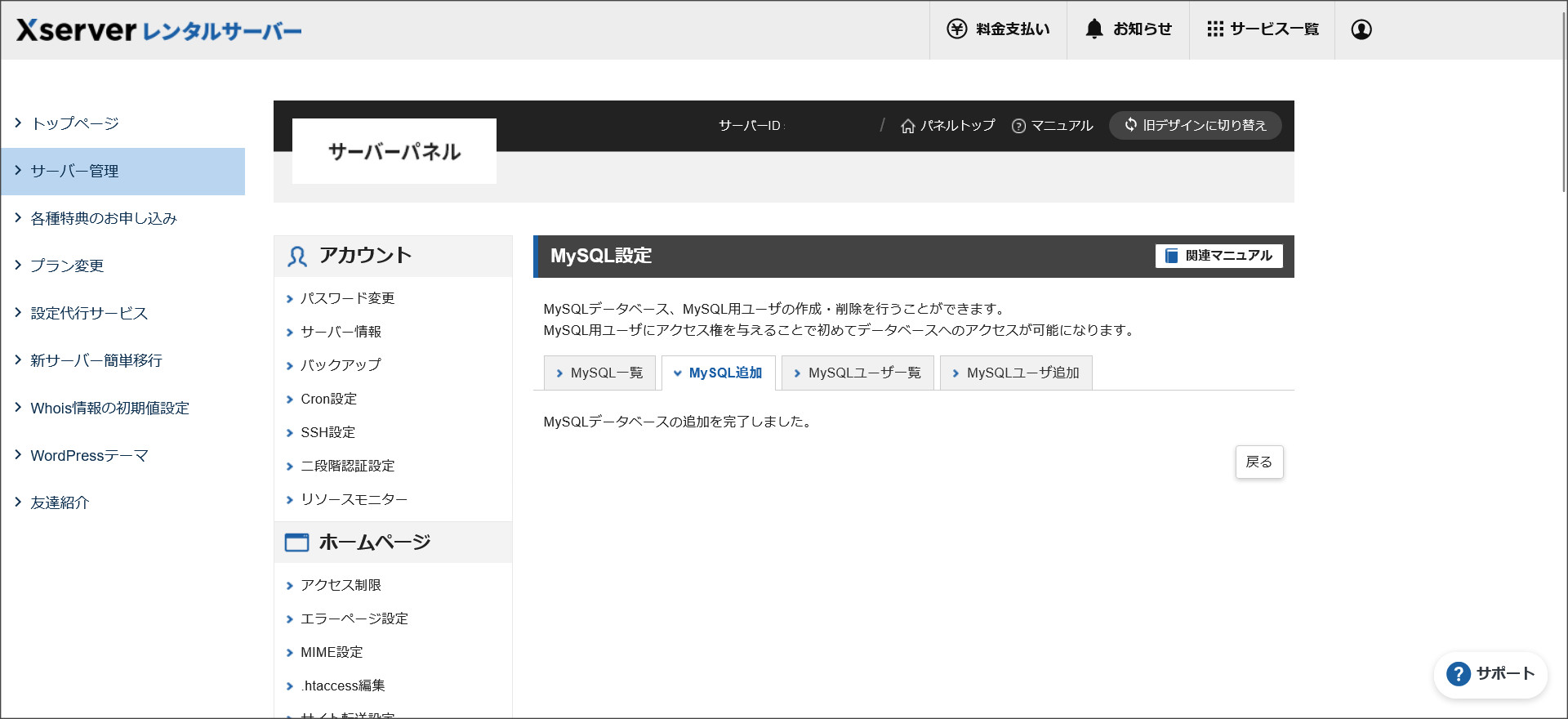
Task: Open 二段階認証設定 in panel menu
Action: (347, 466)
